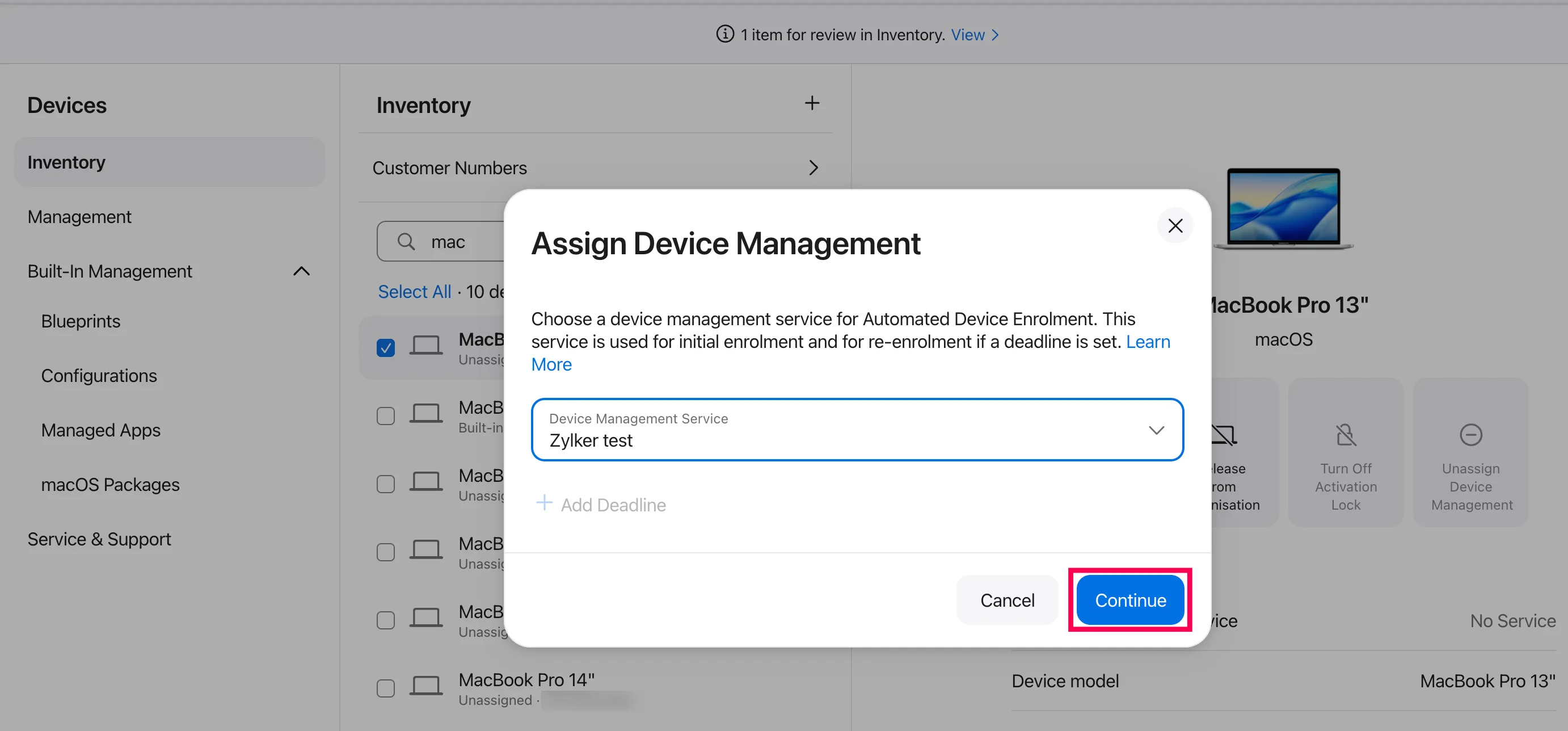The width and height of the screenshot is (1568, 731).
Task: Open Blueprints in the sidebar
Action: [81, 321]
